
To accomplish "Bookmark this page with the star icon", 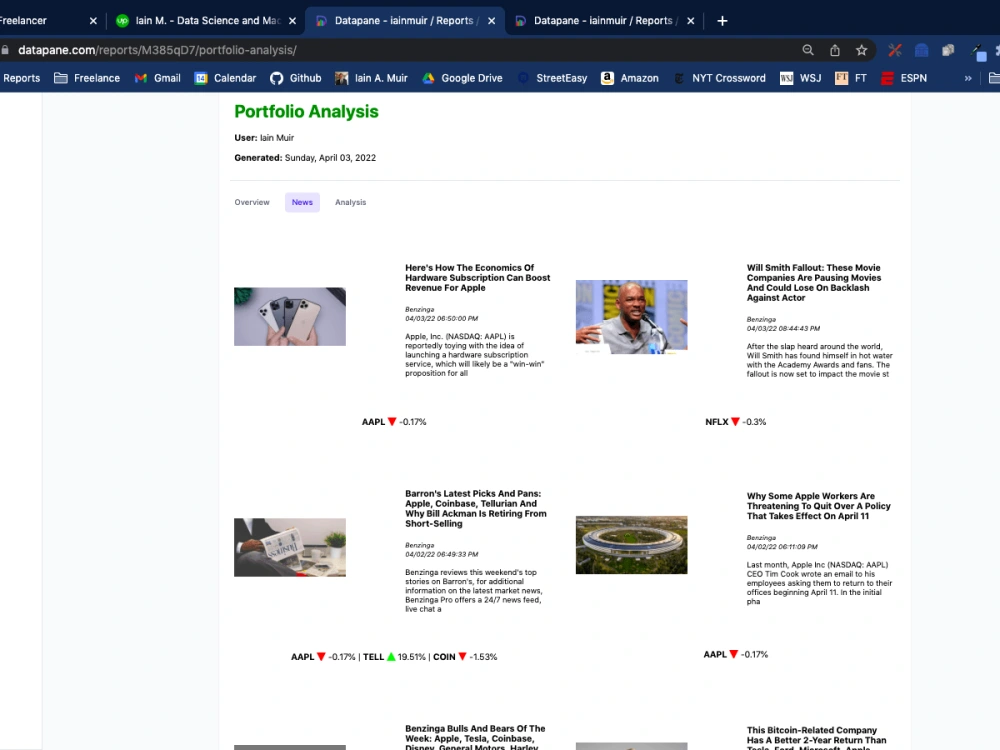I will tap(862, 50).
